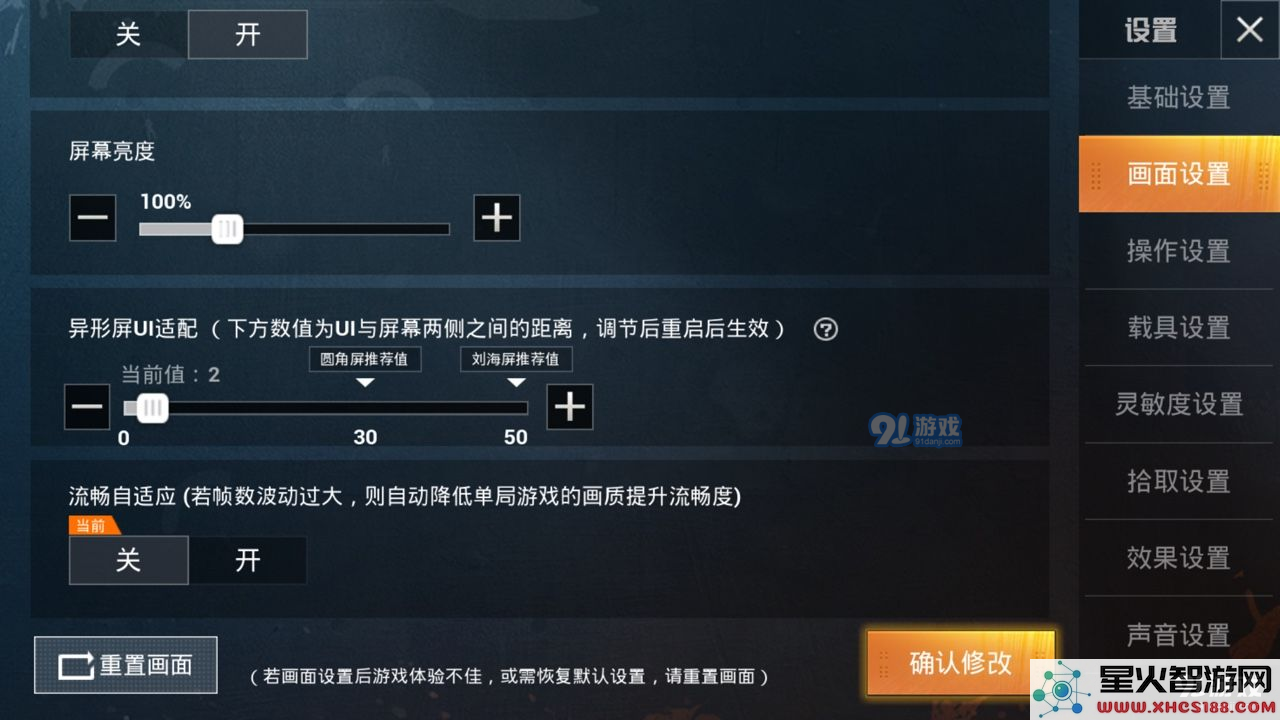
Task: Choose 关 in the top toggle pair
Action: (x=128, y=34)
